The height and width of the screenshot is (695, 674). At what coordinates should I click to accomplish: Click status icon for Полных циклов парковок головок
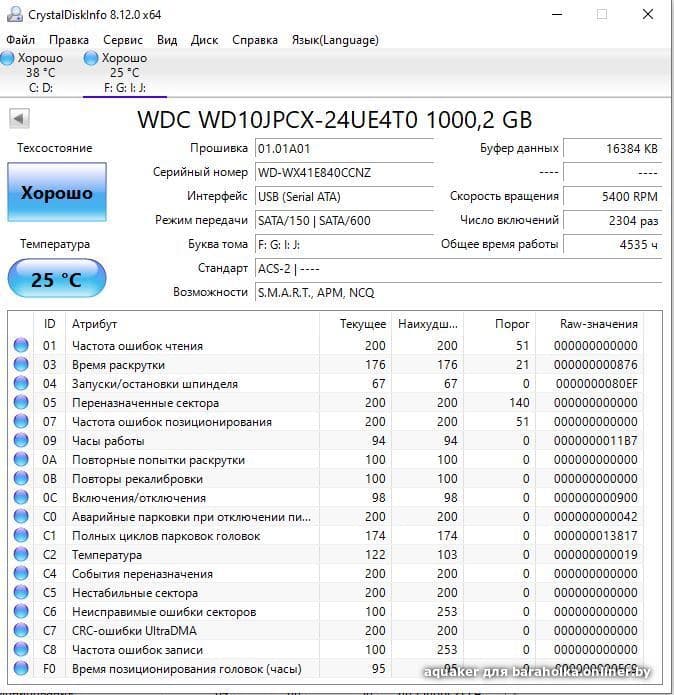click(21, 536)
